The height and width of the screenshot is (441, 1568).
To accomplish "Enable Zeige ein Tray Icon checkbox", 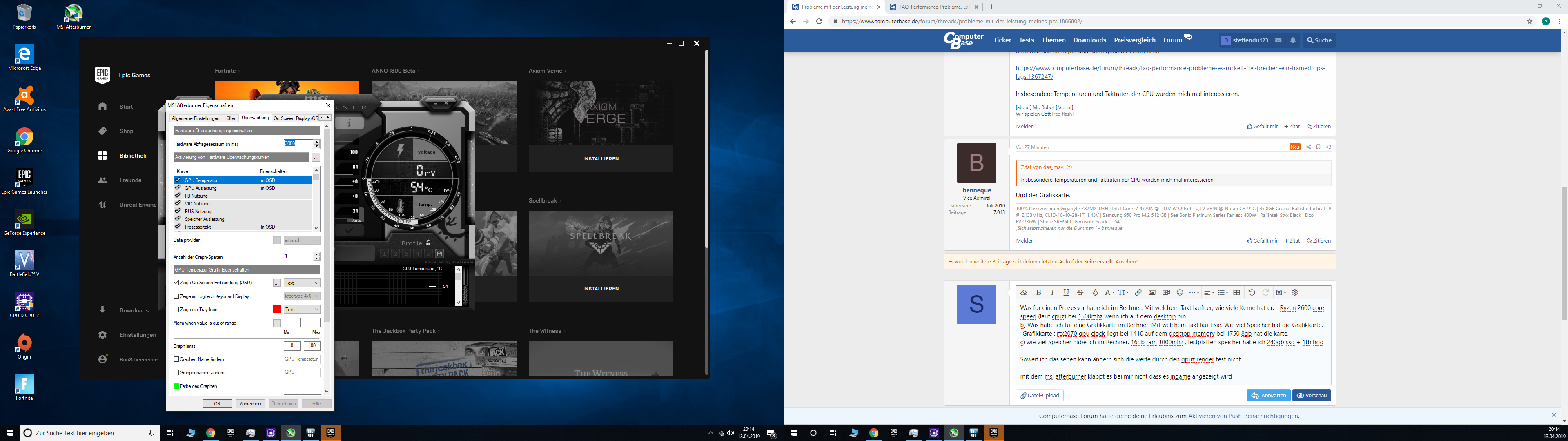I will click(176, 310).
